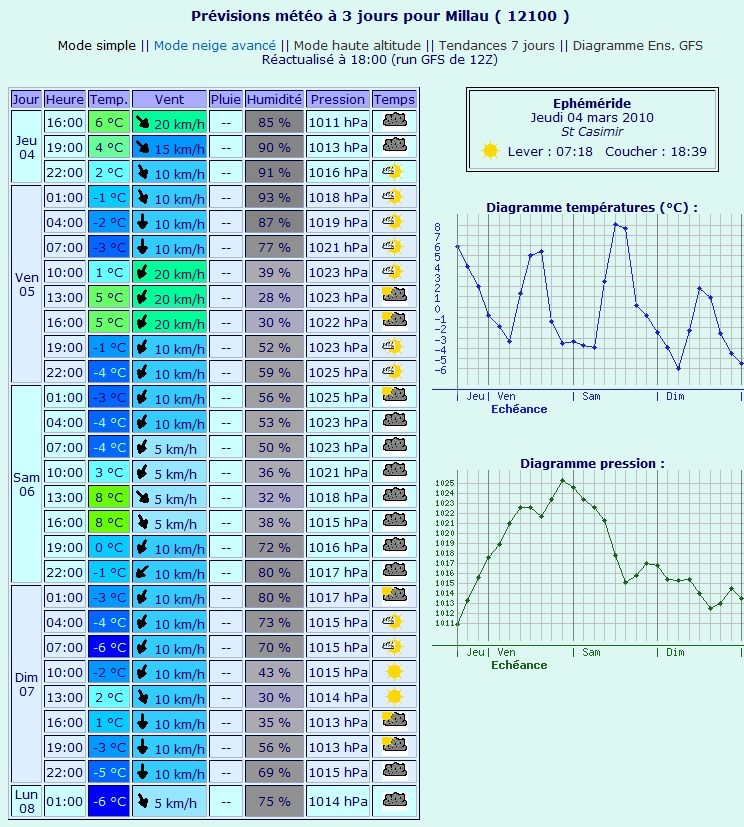Screen dimensions: 744x827
Task: Click cloud icon for Jeu 16:00
Action: [394, 121]
